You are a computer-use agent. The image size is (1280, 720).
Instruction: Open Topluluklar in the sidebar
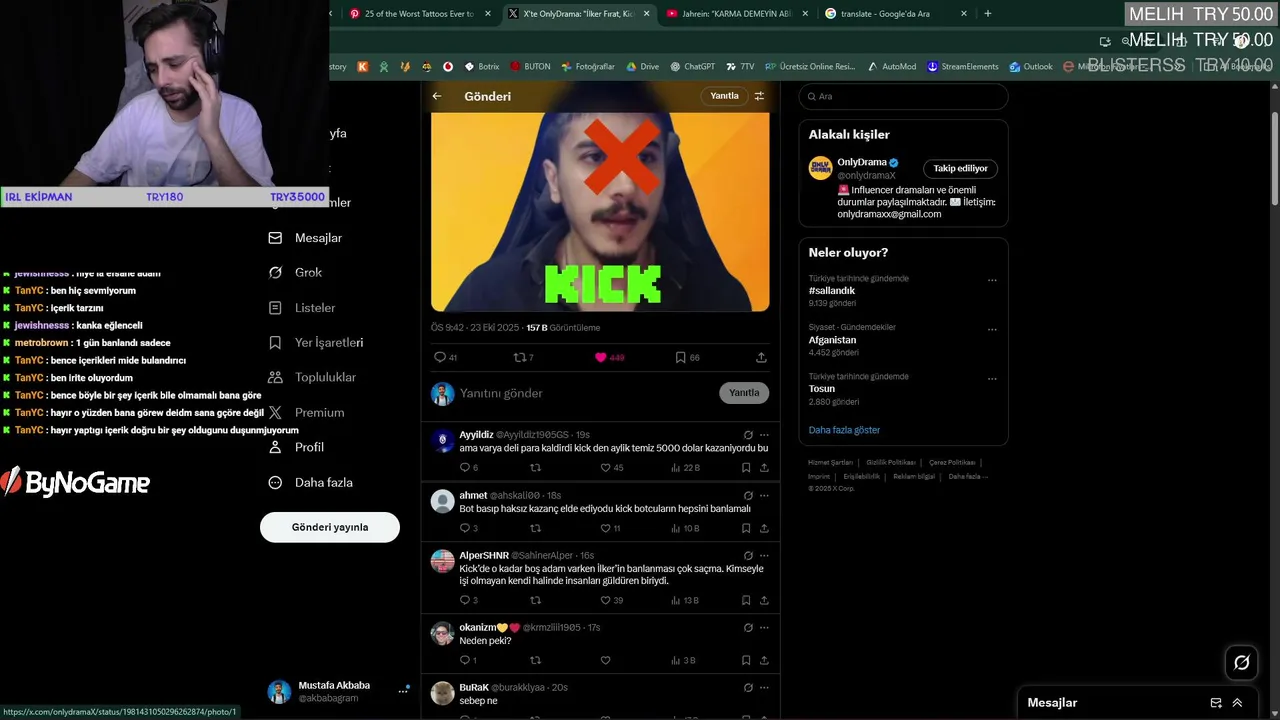[312, 377]
